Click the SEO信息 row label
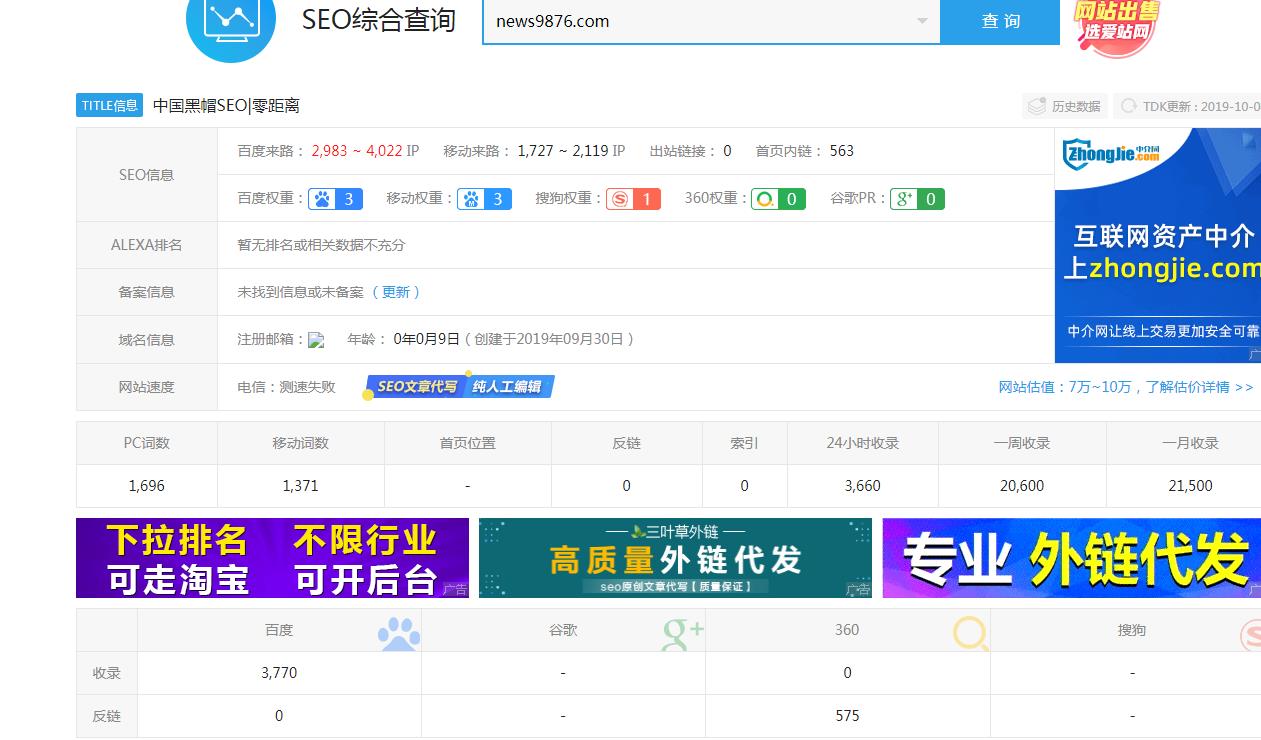This screenshot has height=740, width=1261. pos(146,175)
